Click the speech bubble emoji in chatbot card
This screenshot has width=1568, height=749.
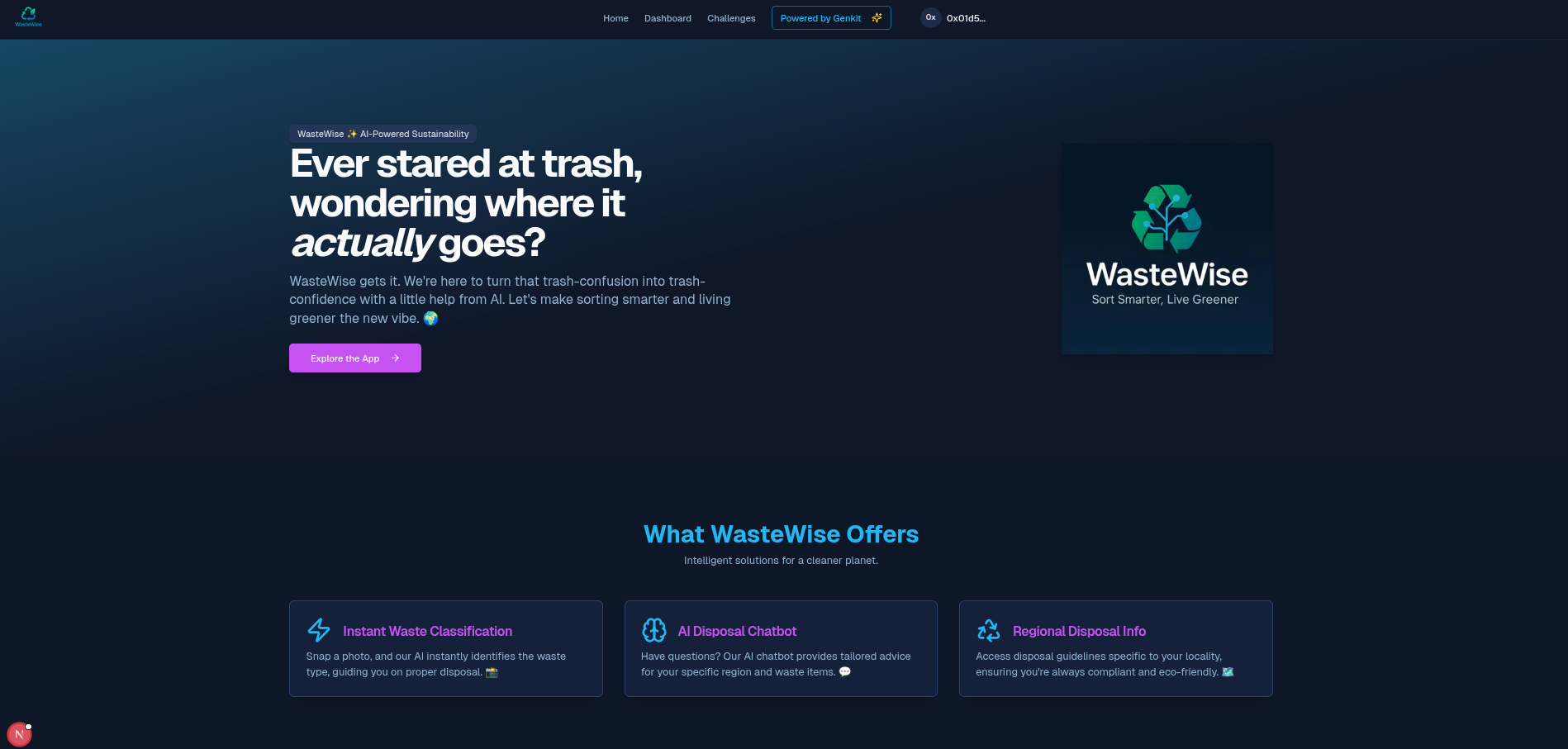(x=845, y=672)
